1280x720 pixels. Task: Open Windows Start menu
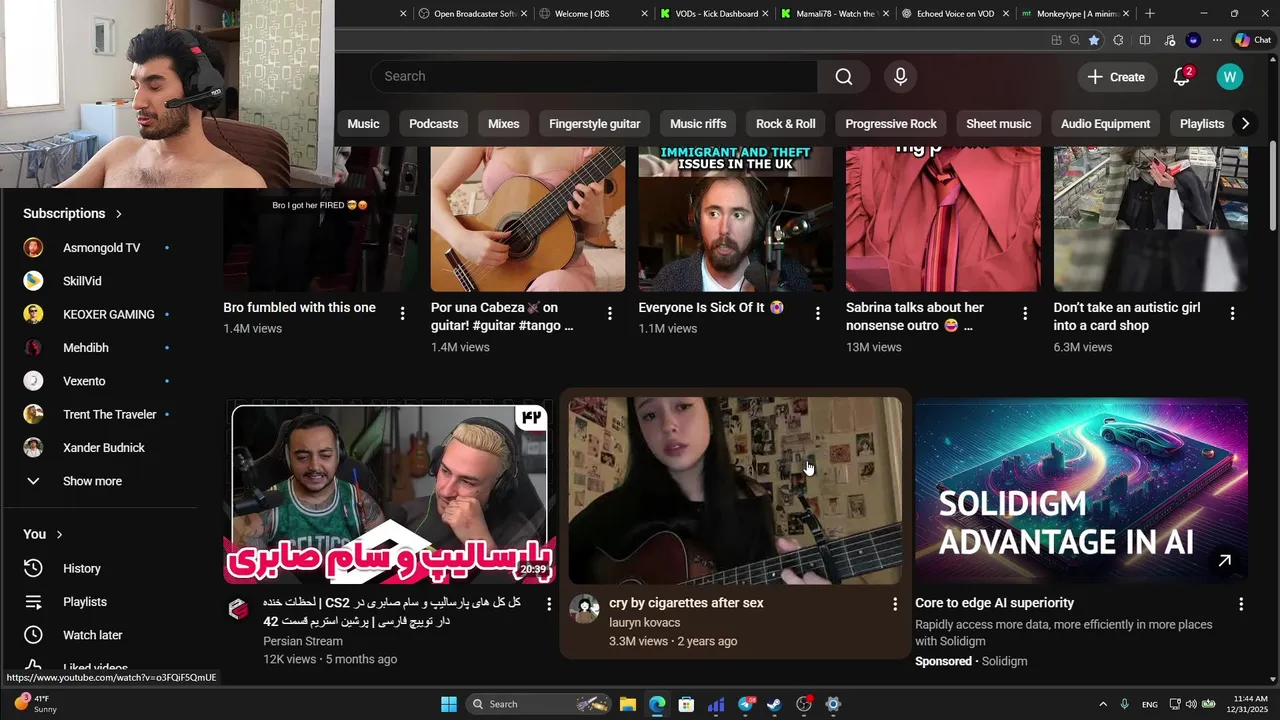tap(449, 704)
